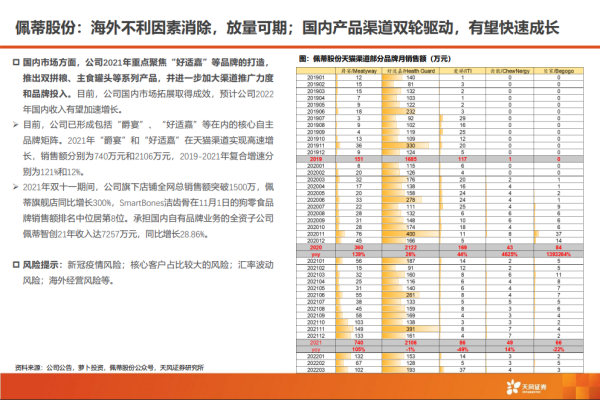Click the red 2021 annual total row label
This screenshot has height=400, width=600.
316,343
